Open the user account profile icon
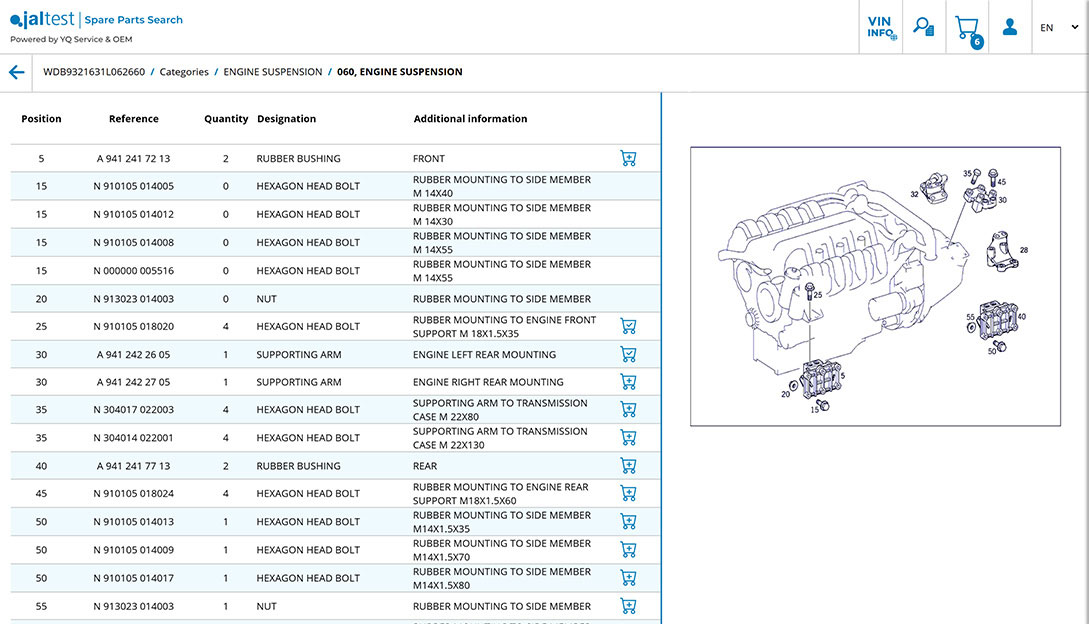The image size is (1089, 624). coord(1010,27)
